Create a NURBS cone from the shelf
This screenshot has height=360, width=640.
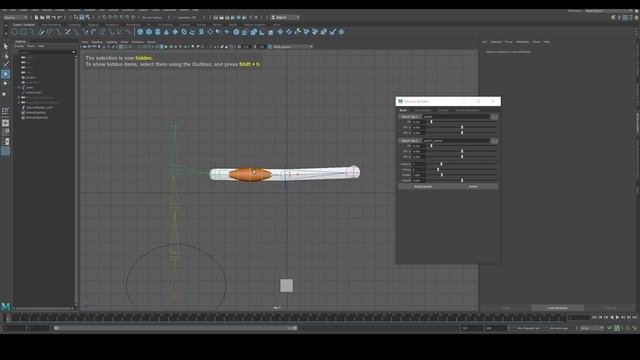click(x=166, y=32)
